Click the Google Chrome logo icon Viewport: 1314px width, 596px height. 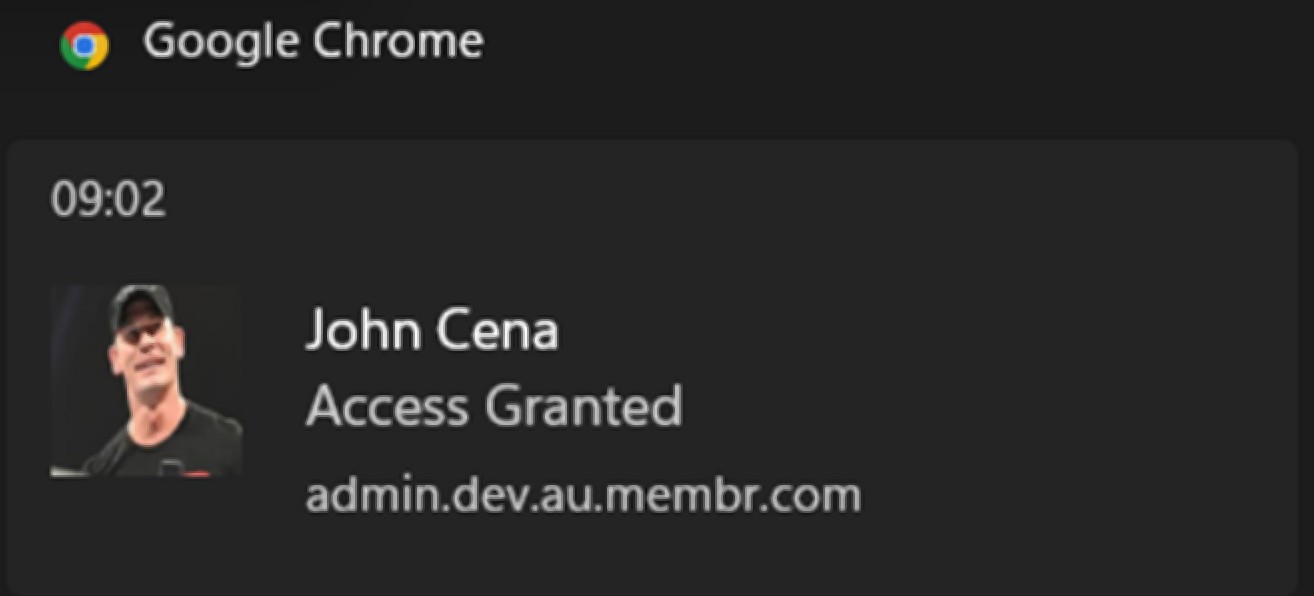click(x=84, y=45)
